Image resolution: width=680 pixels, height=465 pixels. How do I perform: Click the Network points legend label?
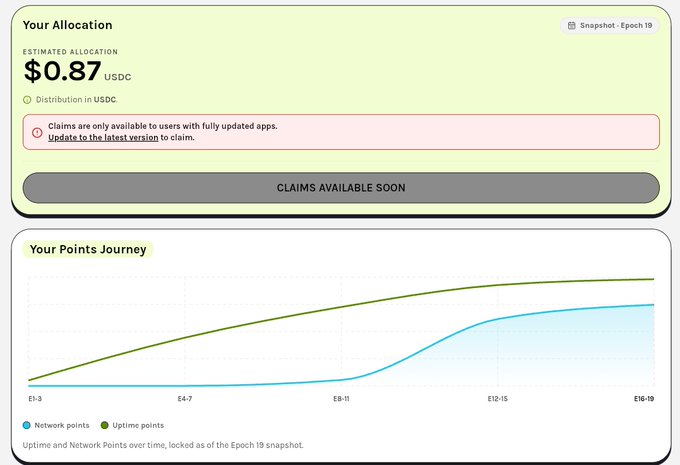(62, 425)
